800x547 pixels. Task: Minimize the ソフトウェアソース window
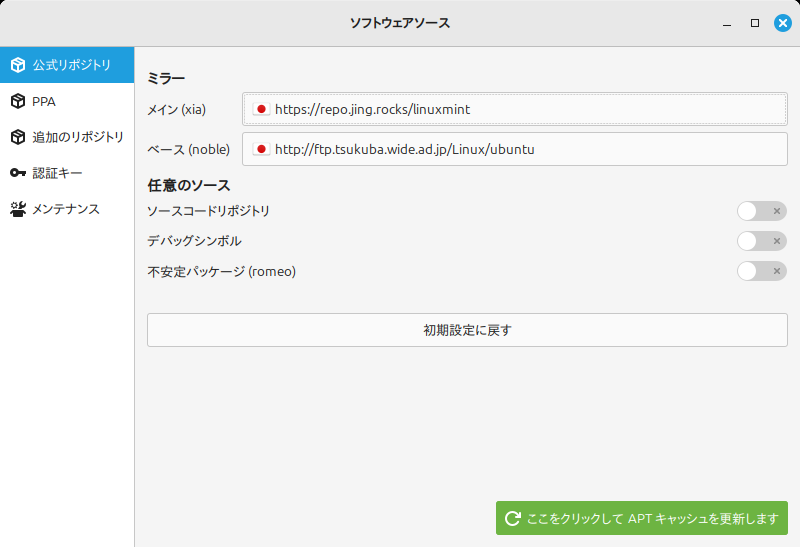click(727, 23)
